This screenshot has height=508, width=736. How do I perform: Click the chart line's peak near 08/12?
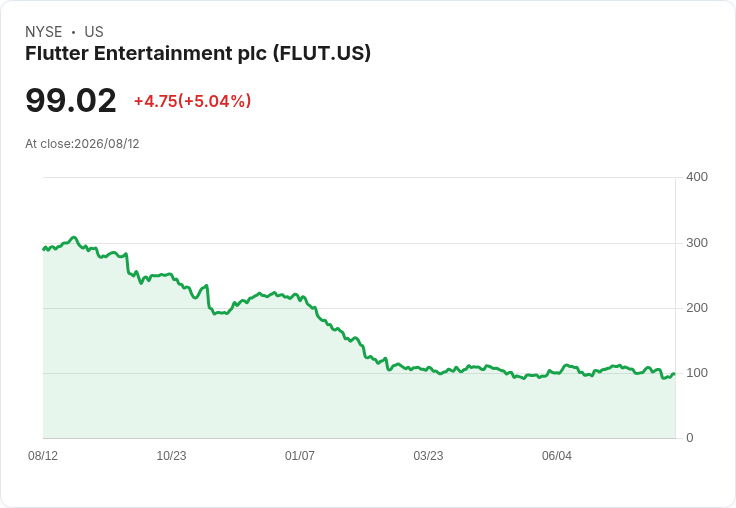[73, 238]
